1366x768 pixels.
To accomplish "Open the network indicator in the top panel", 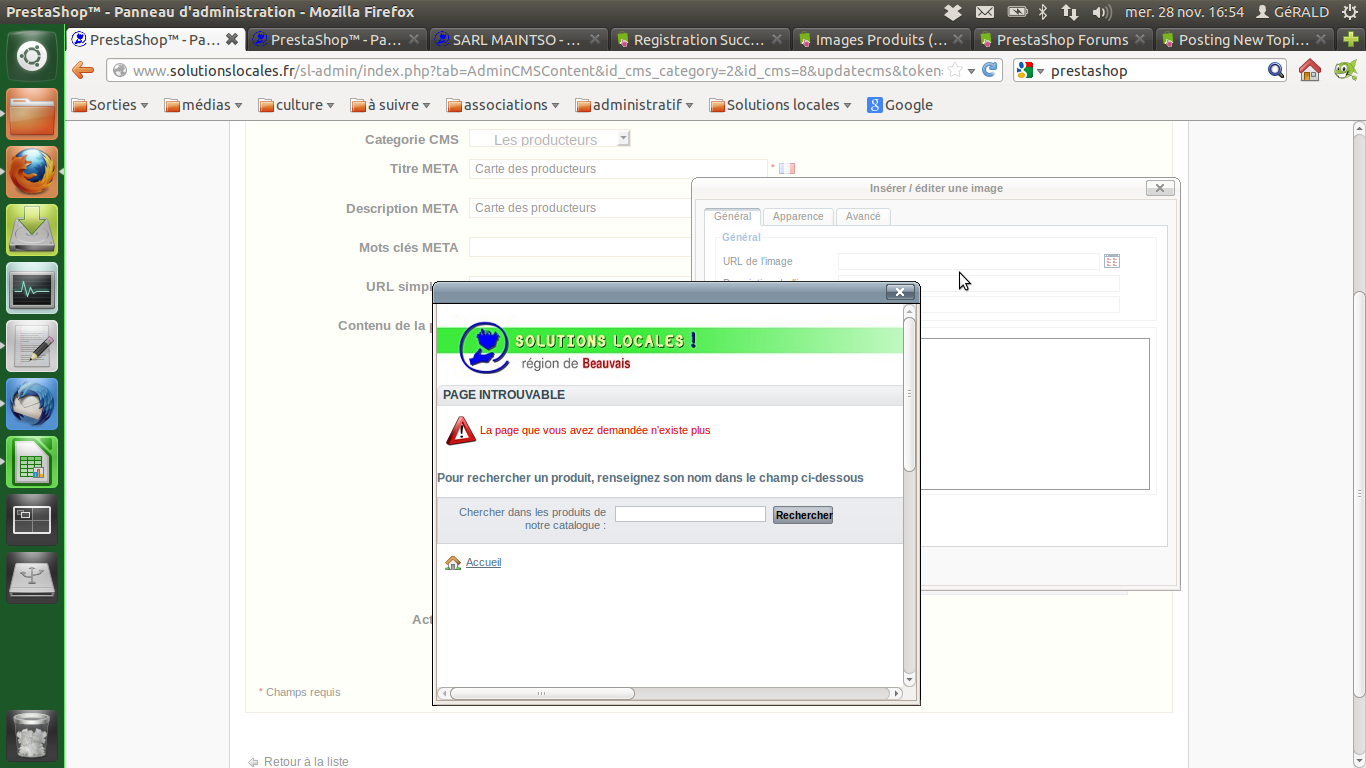I will (x=1070, y=12).
